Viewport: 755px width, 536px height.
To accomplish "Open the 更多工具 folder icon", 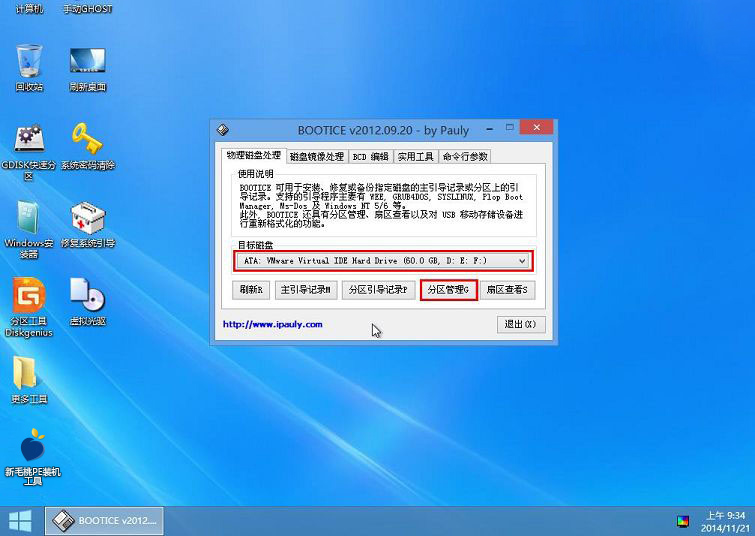I will click(x=29, y=380).
